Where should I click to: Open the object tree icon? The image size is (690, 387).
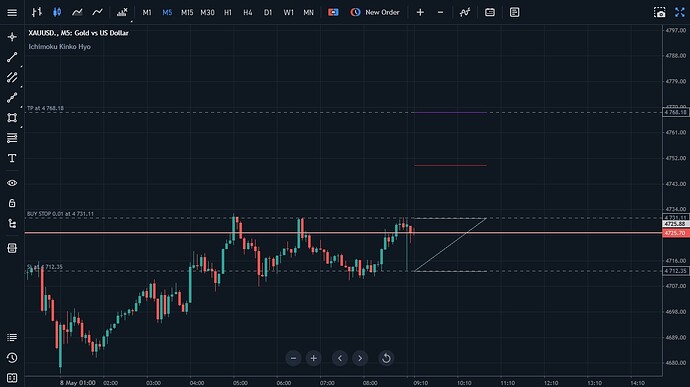point(12,223)
